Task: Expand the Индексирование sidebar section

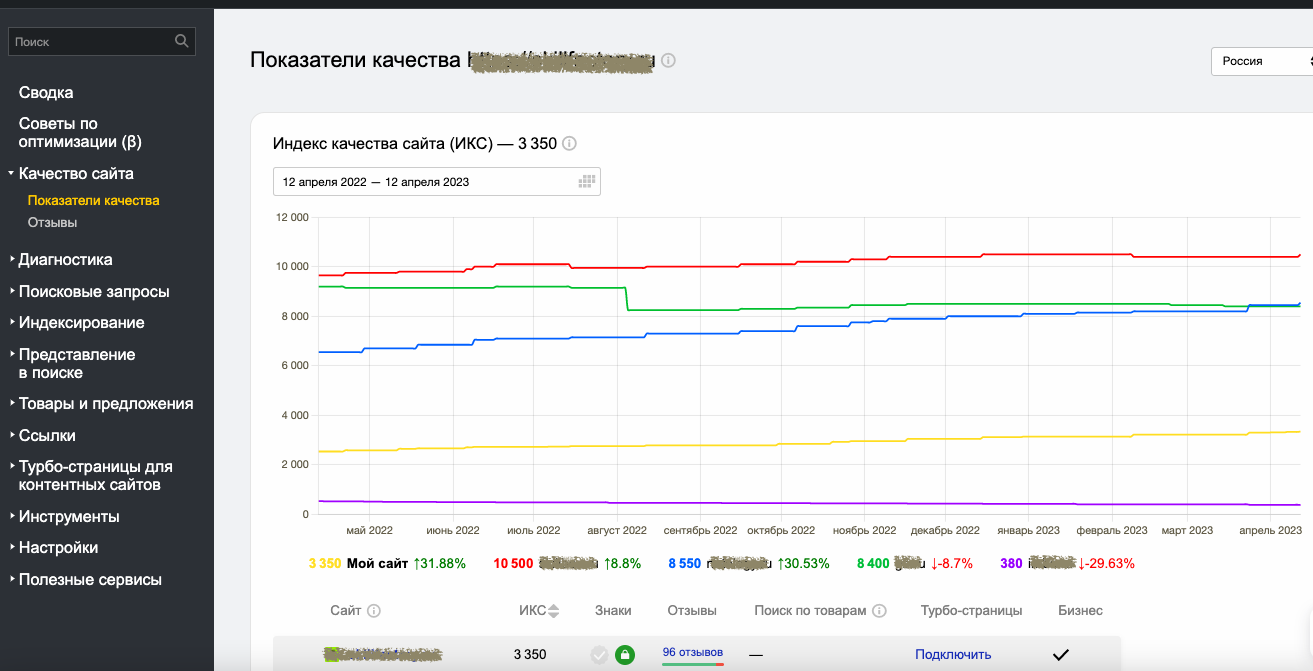Action: click(81, 322)
